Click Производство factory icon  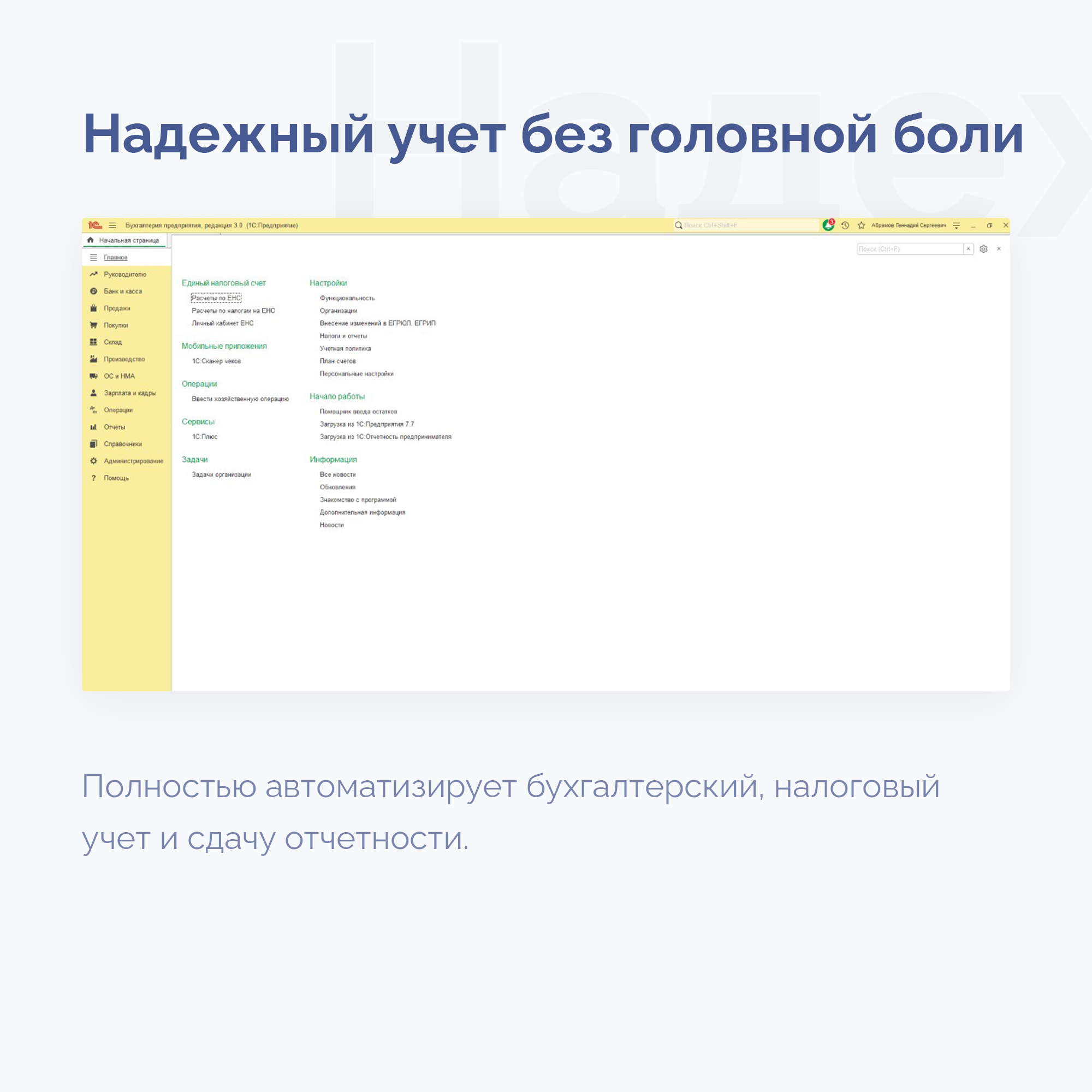tap(94, 359)
